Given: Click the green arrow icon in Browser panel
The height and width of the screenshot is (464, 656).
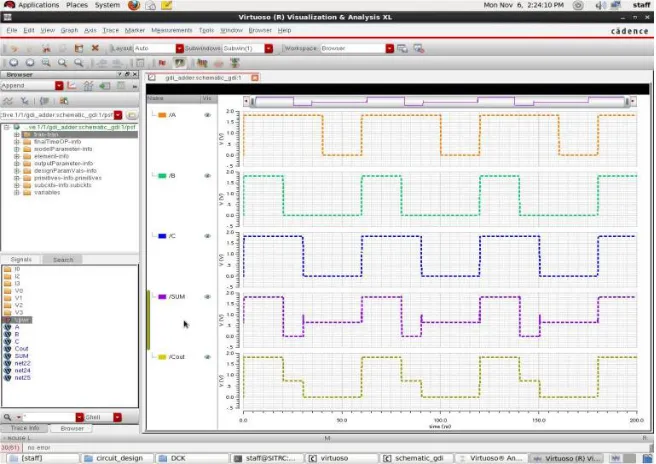Looking at the screenshot, I should (104, 86).
